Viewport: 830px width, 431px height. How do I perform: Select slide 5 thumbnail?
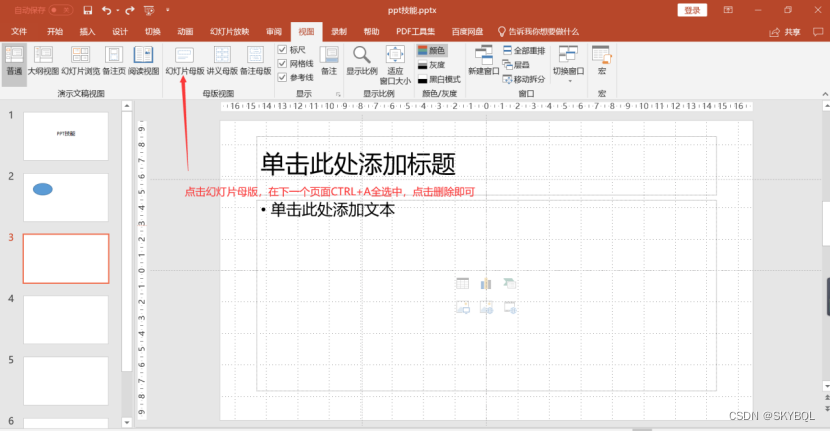[x=66, y=381]
